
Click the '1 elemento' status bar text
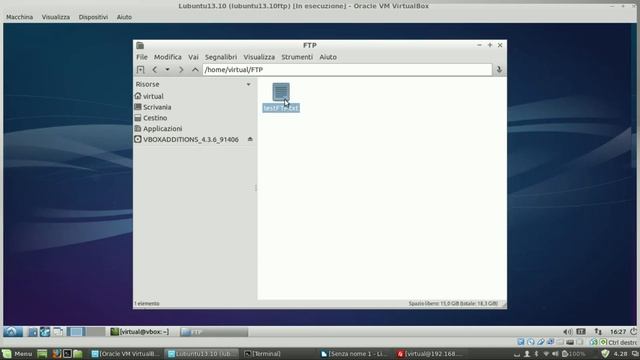tap(147, 304)
